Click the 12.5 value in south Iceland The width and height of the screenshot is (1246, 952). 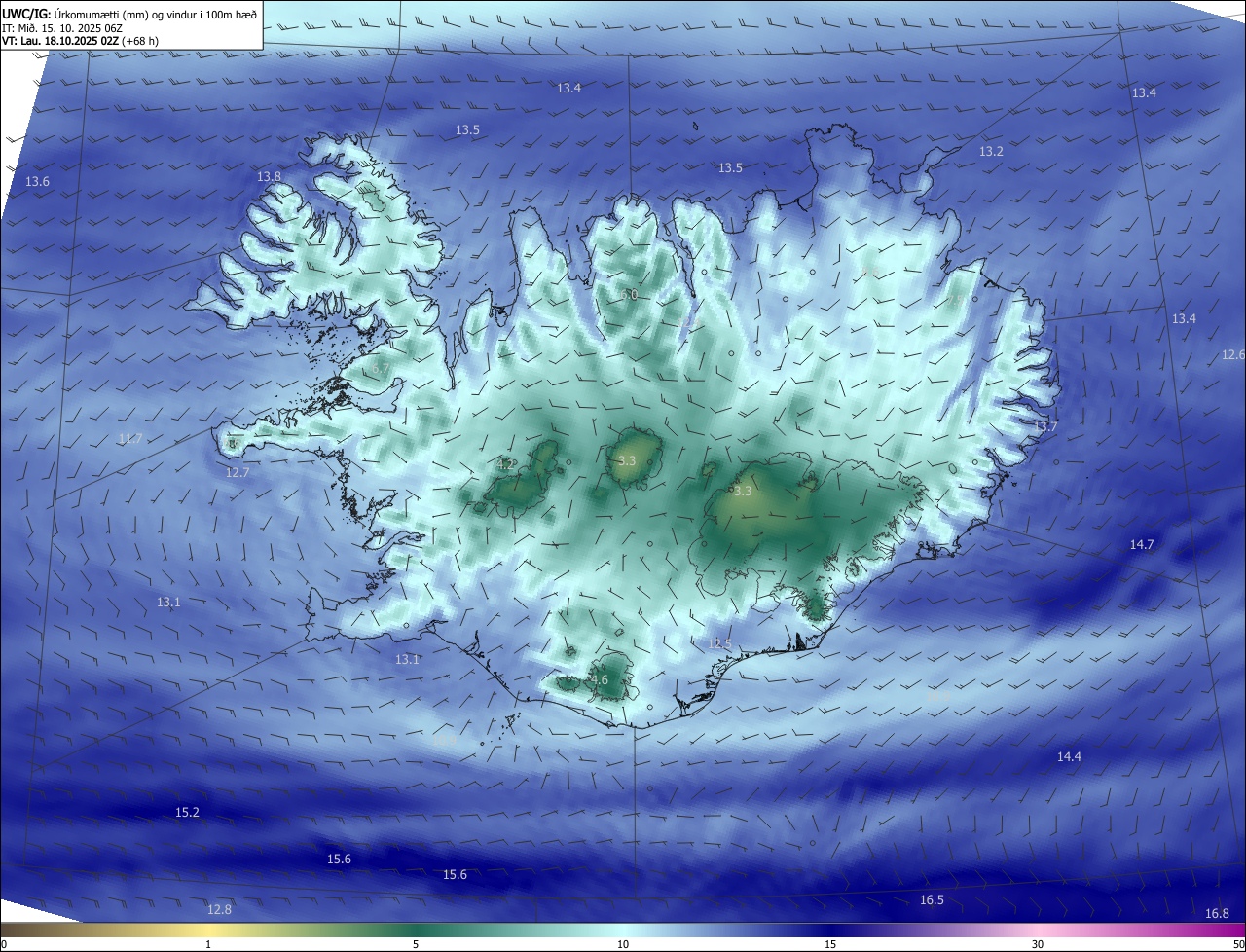pyautogui.click(x=719, y=643)
